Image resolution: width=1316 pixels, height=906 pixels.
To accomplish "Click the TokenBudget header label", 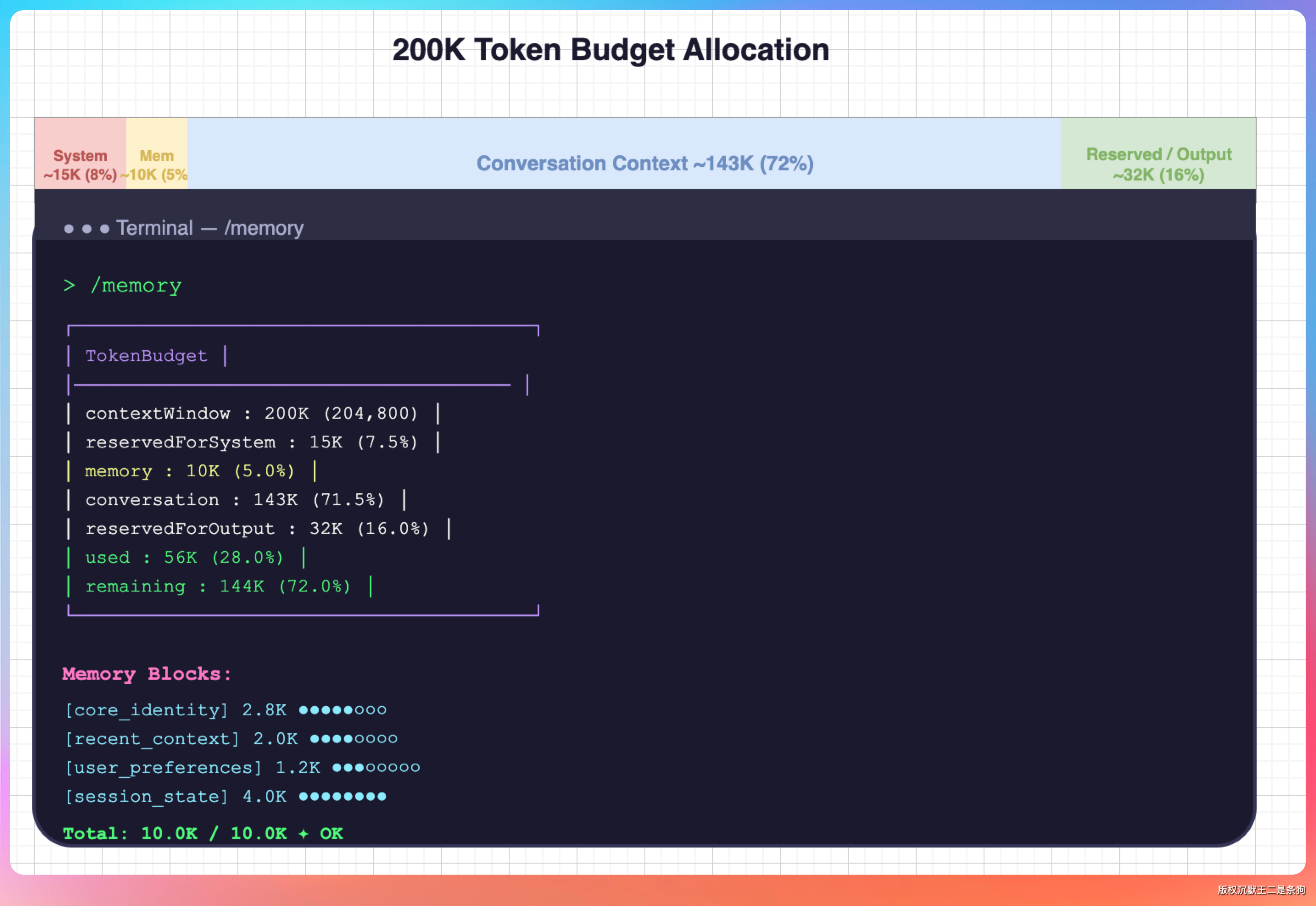I will pyautogui.click(x=146, y=356).
